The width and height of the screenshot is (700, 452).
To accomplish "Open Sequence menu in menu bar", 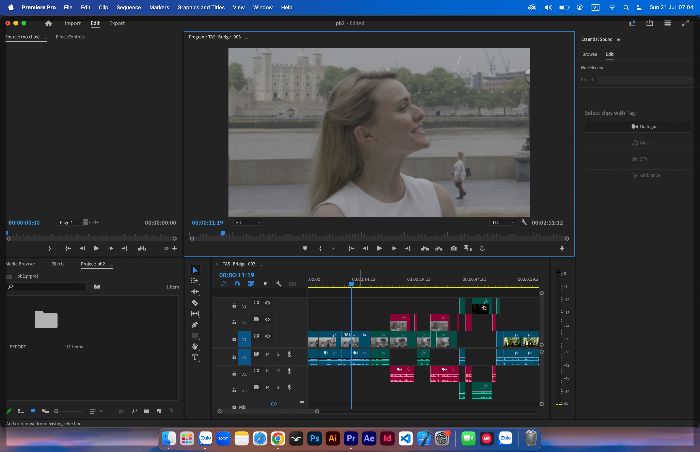I will [x=129, y=7].
